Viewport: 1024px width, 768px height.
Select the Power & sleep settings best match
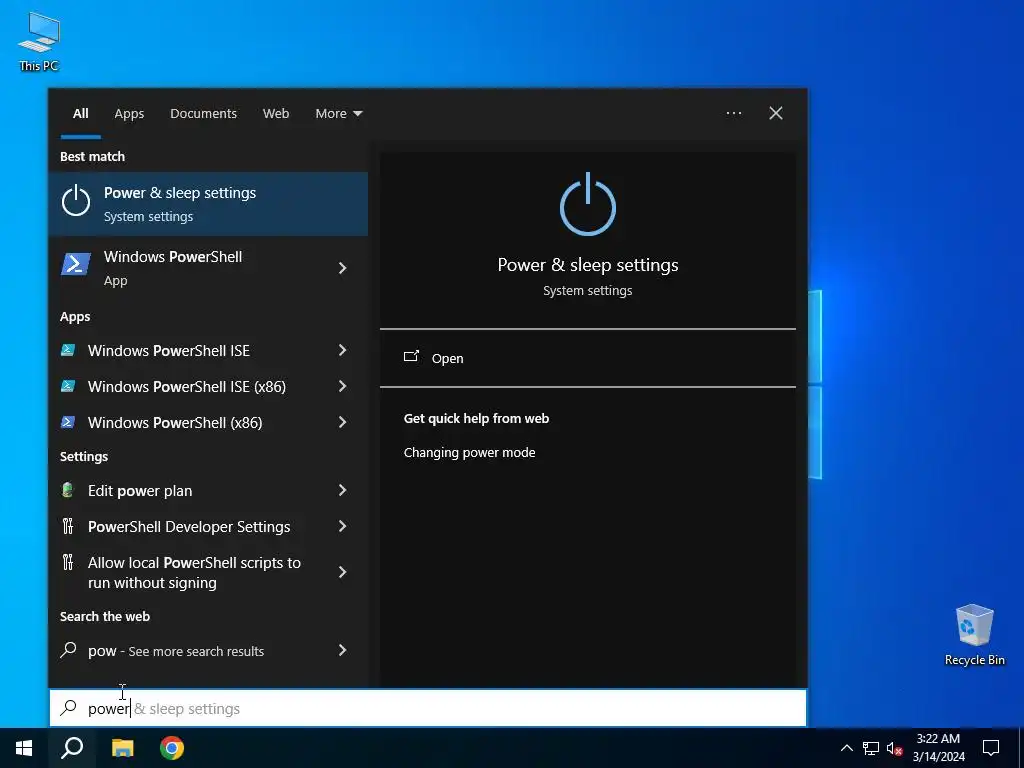pos(208,204)
